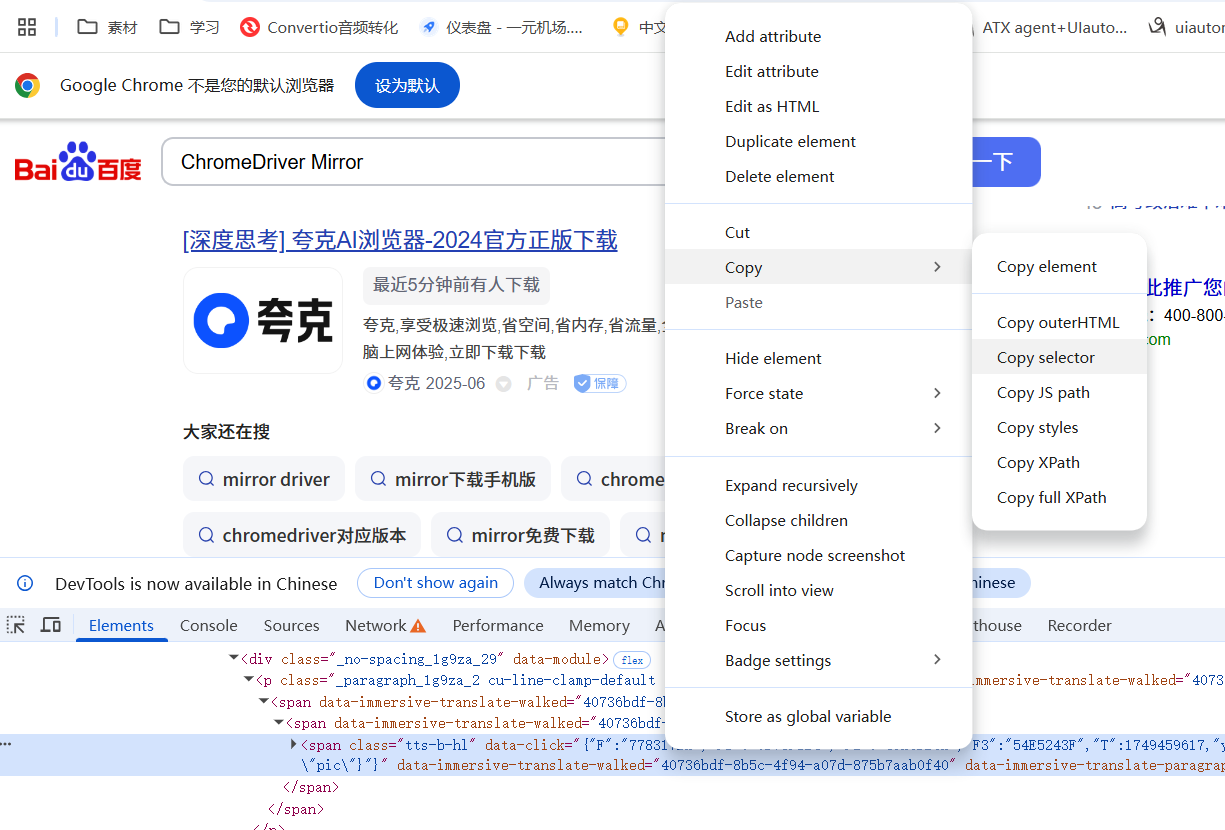
Task: Select the inspect element picker tool
Action: [15, 624]
